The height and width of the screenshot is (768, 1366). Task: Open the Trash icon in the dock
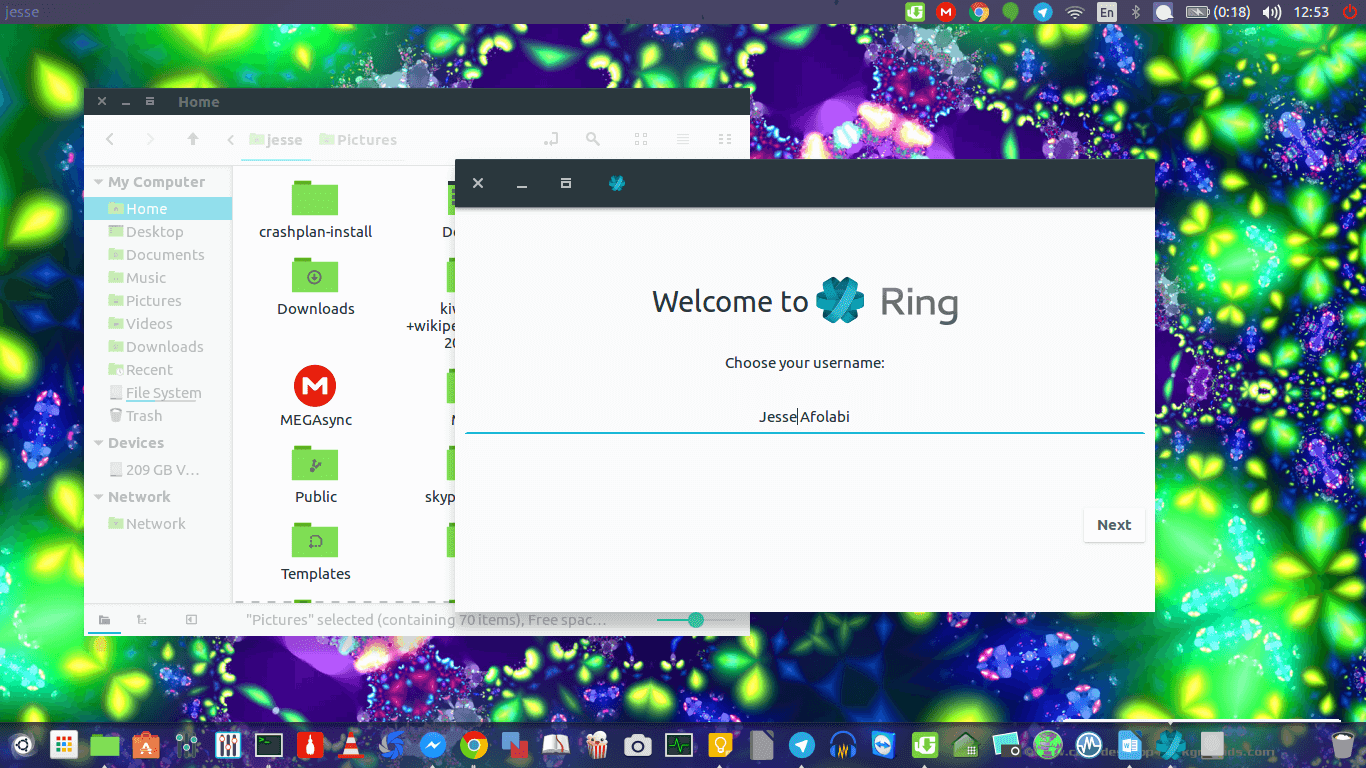1342,745
